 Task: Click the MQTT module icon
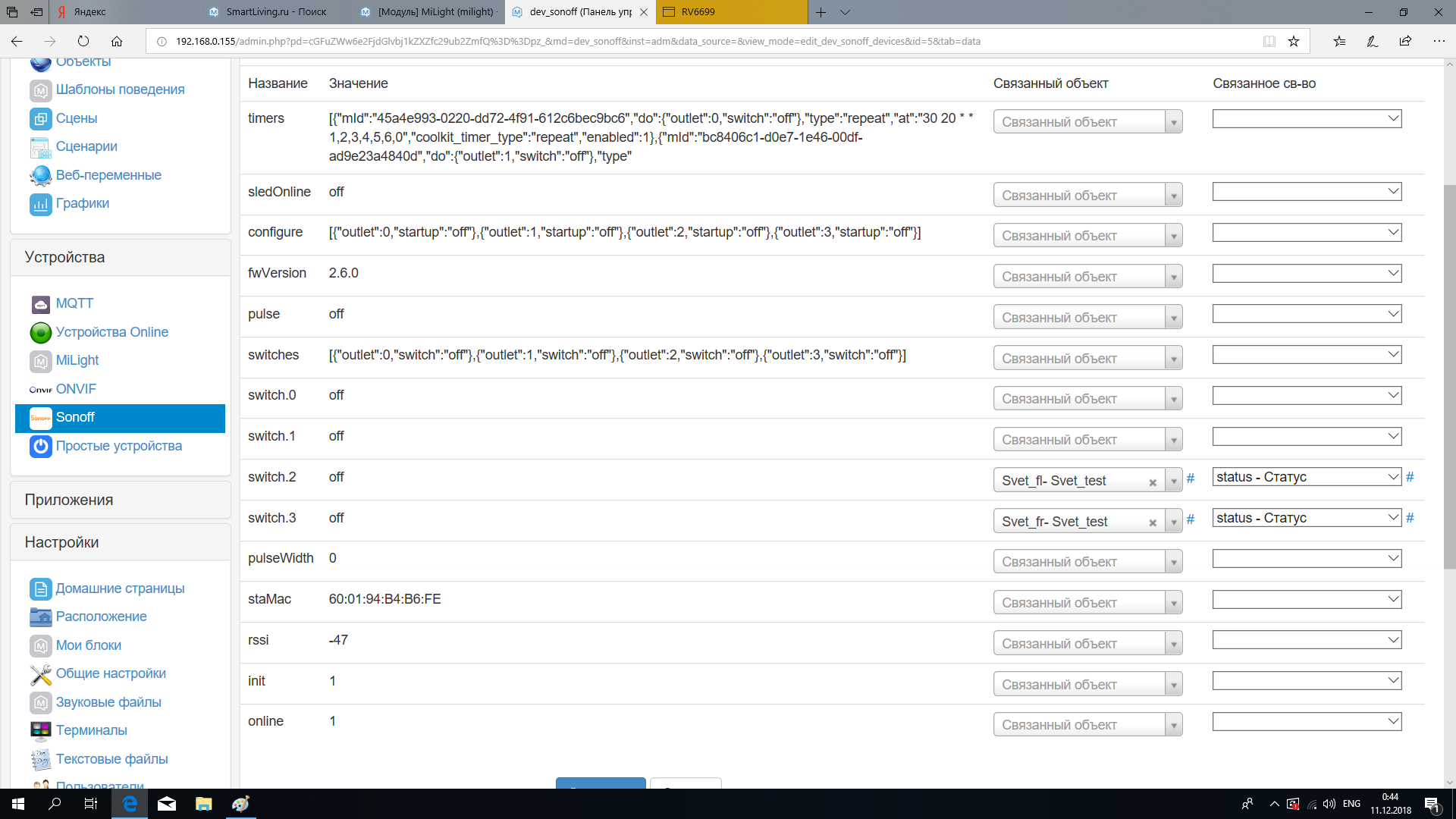point(40,304)
